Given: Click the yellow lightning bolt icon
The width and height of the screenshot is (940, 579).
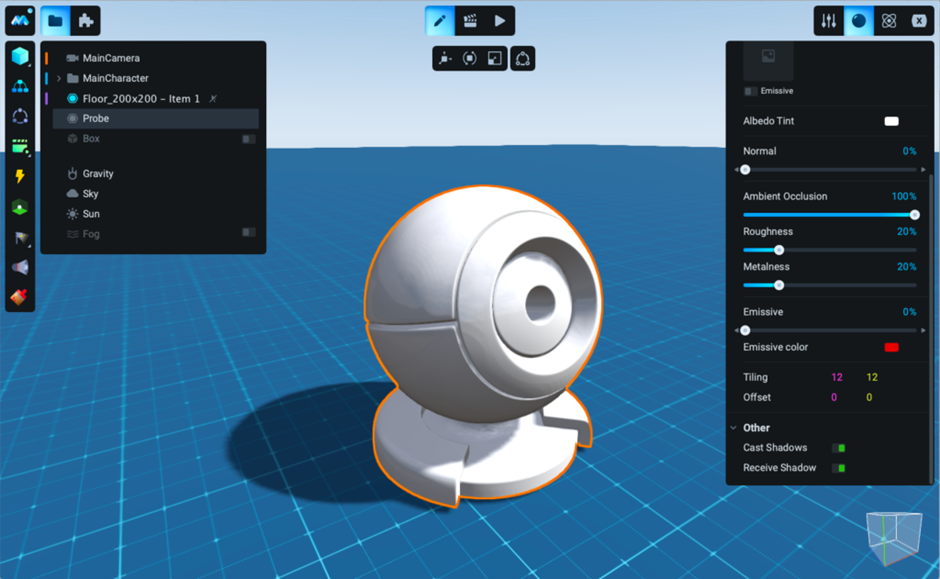Looking at the screenshot, I should point(20,177).
